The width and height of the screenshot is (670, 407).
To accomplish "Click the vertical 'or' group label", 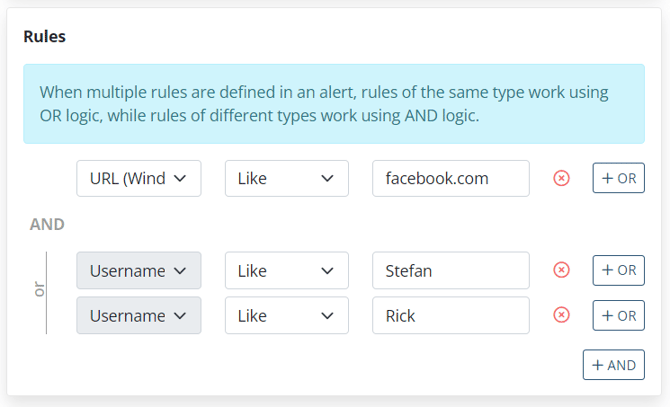I will [40, 292].
